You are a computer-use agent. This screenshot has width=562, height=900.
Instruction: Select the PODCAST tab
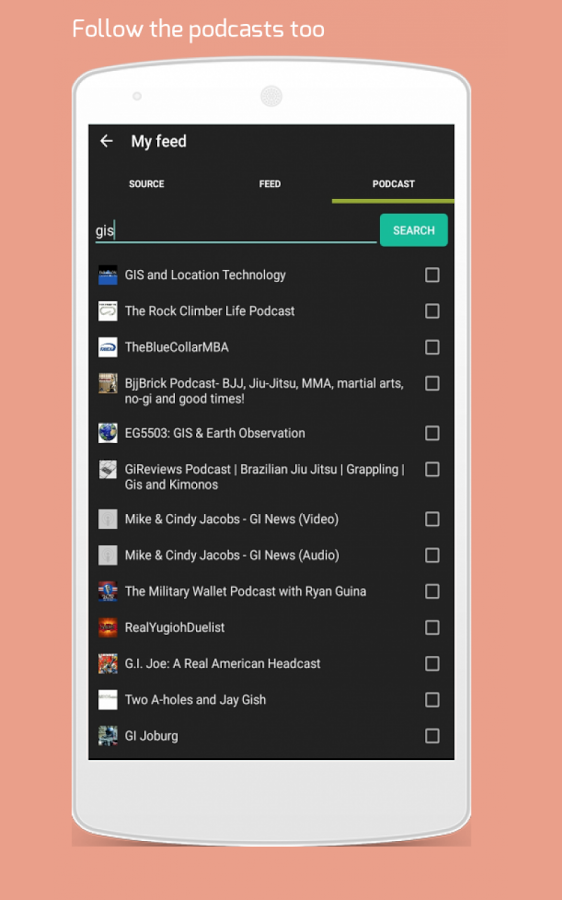pyautogui.click(x=393, y=184)
